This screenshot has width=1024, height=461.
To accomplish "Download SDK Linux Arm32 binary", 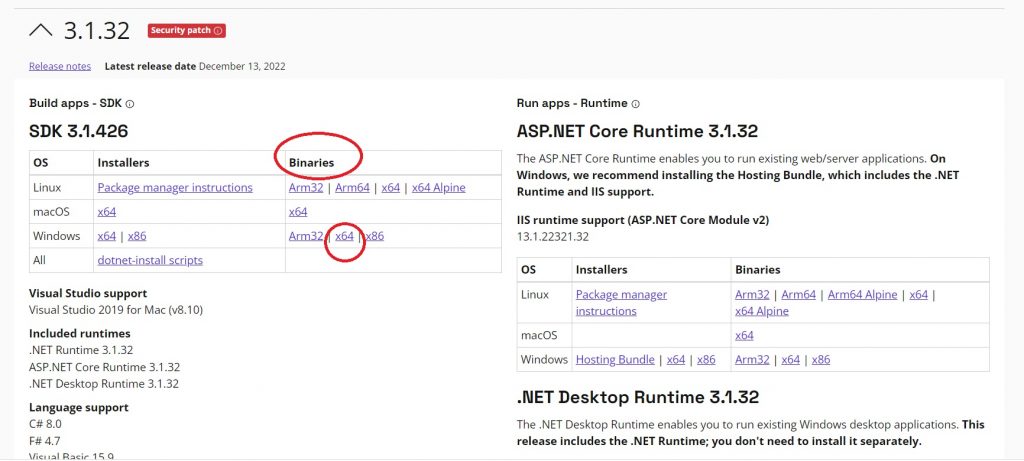I will 306,187.
